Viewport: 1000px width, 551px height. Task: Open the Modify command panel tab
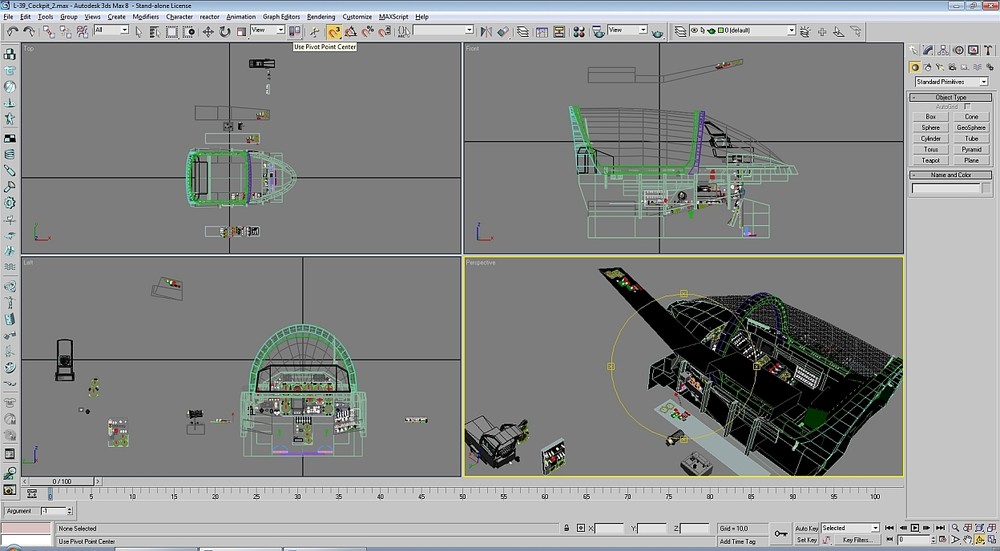pyautogui.click(x=929, y=50)
